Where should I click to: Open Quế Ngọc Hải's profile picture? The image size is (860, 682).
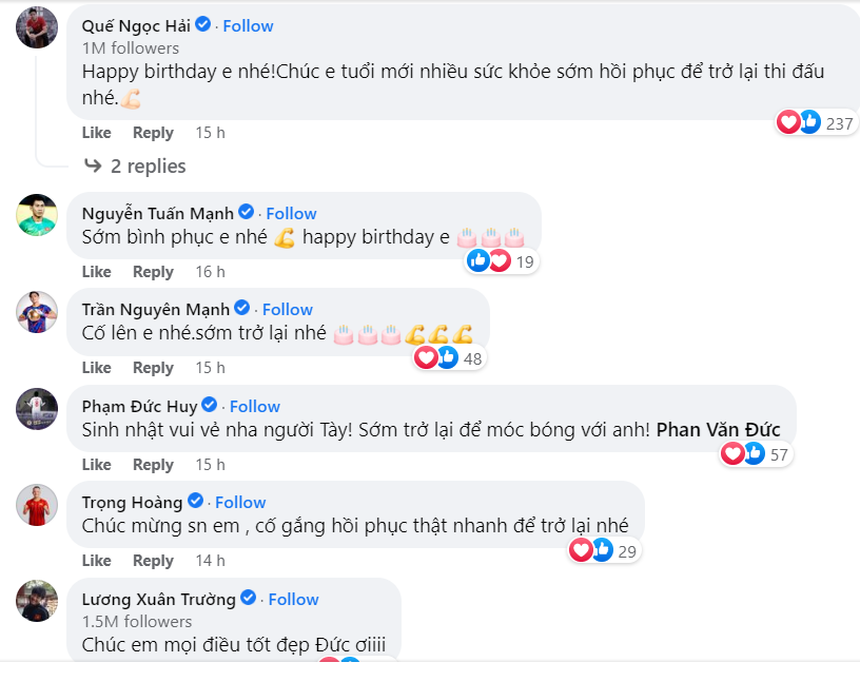click(x=37, y=26)
